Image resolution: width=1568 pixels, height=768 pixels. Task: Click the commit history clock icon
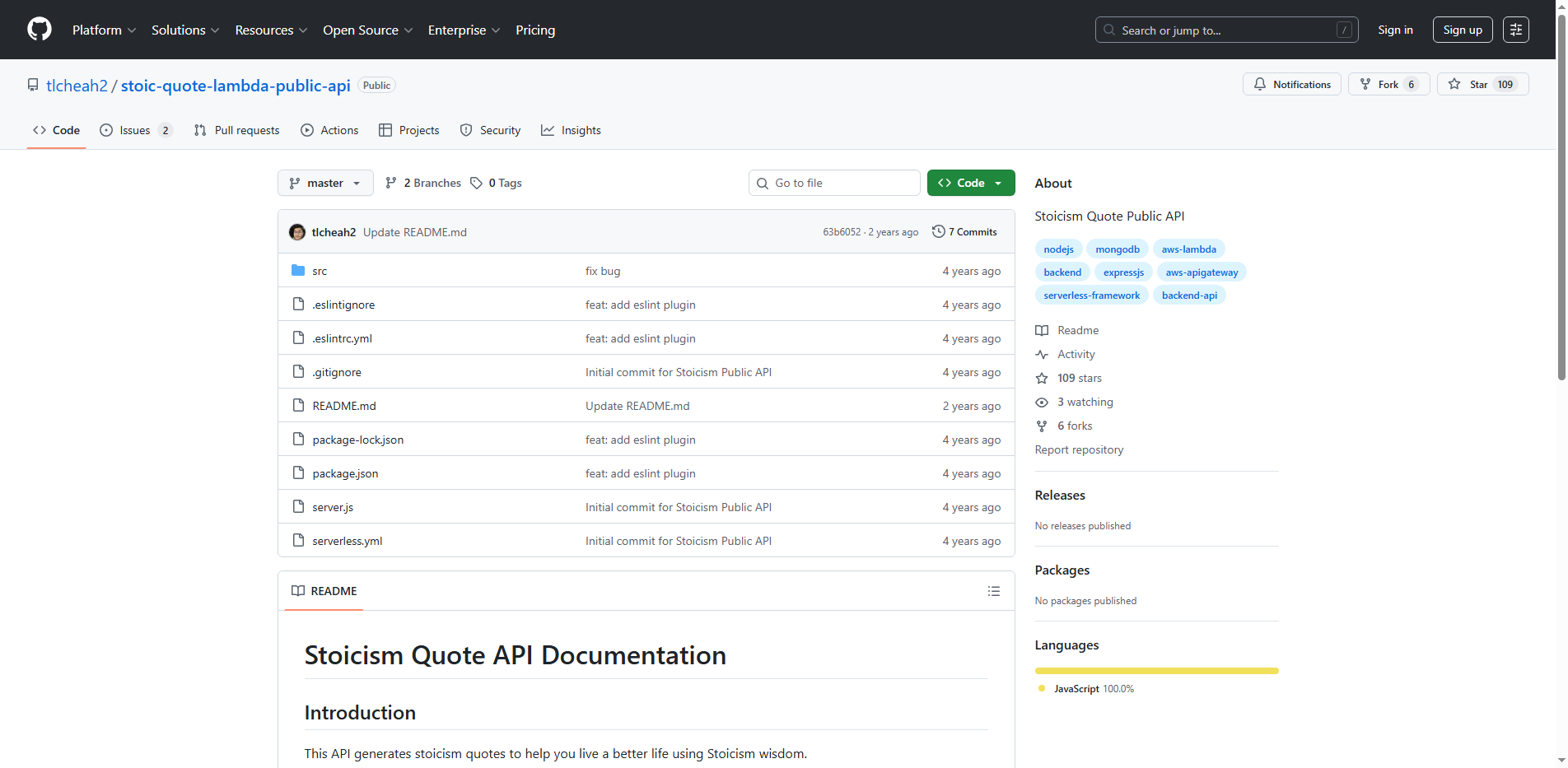pyautogui.click(x=938, y=232)
